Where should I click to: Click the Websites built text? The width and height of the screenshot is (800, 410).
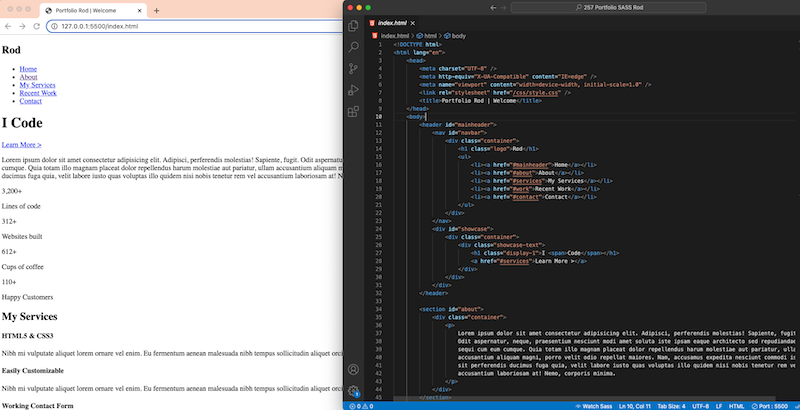(22, 237)
